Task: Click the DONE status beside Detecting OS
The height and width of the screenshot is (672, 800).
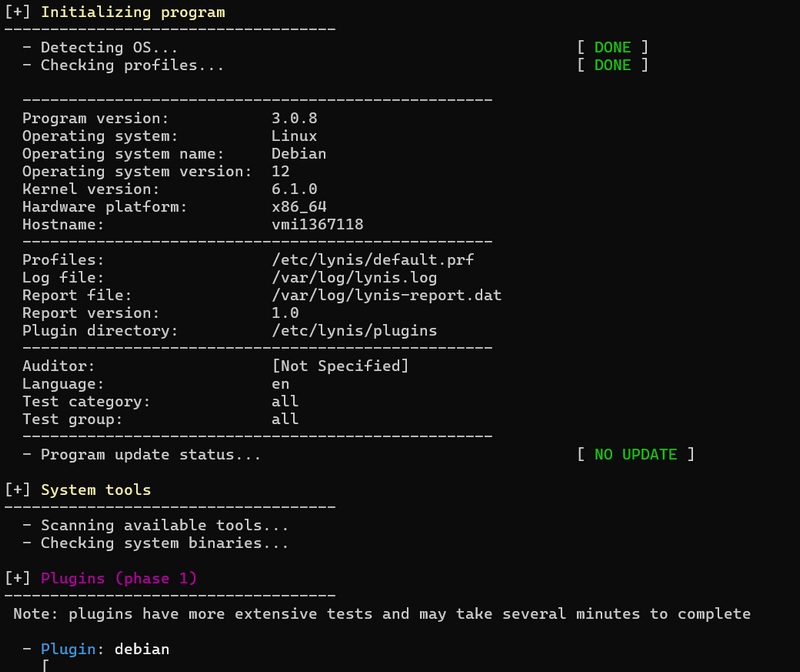Action: pyautogui.click(x=612, y=47)
